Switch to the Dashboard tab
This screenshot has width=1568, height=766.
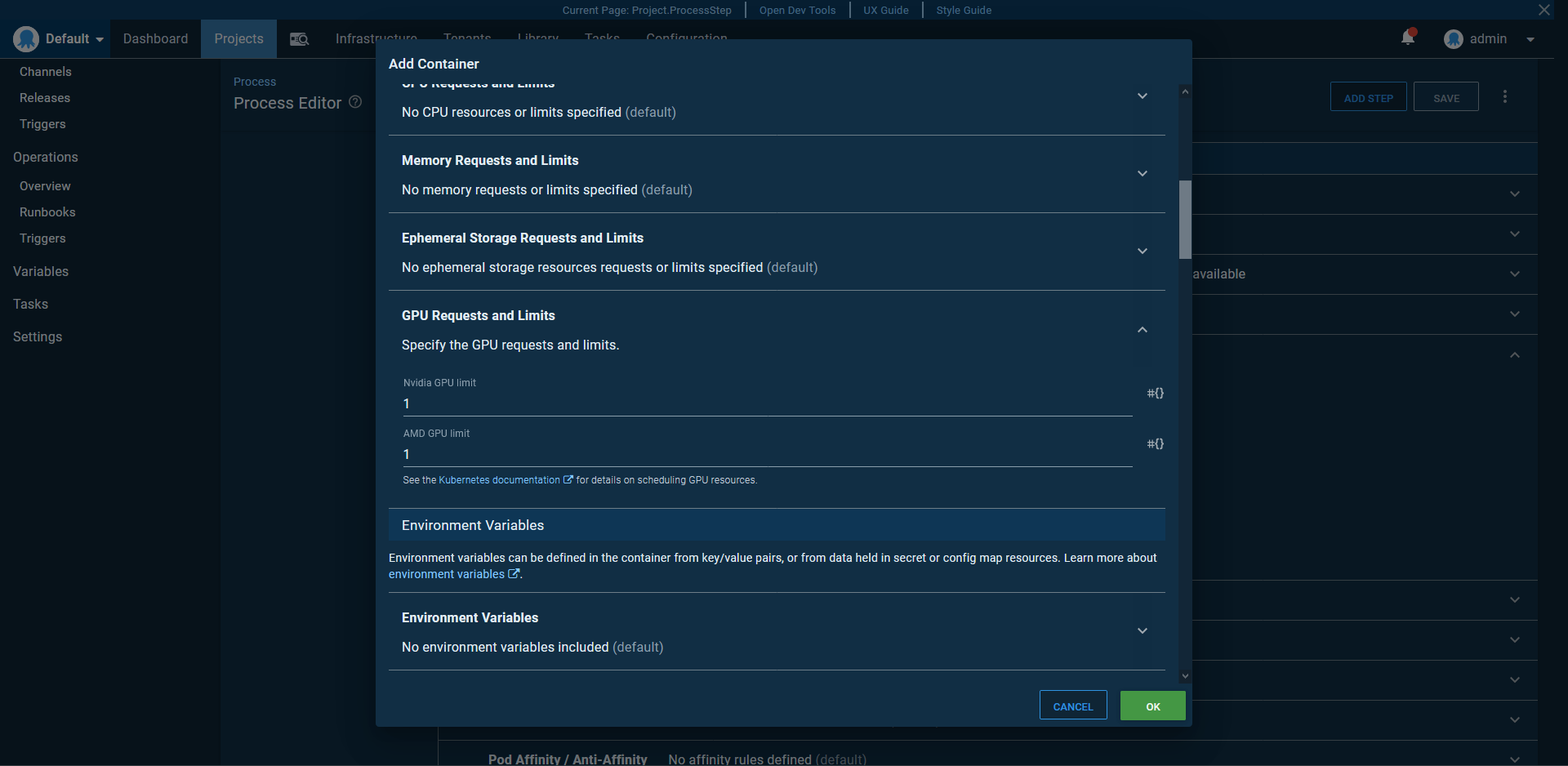click(x=155, y=38)
